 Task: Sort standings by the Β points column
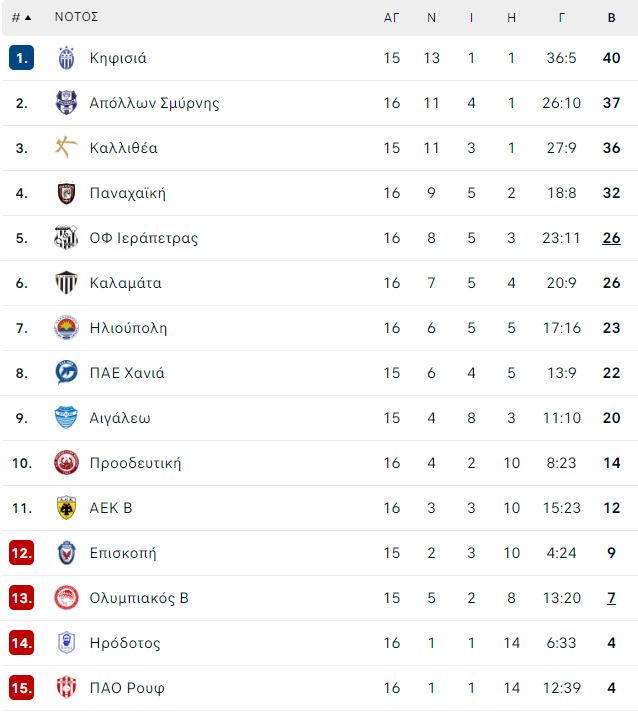coord(611,17)
